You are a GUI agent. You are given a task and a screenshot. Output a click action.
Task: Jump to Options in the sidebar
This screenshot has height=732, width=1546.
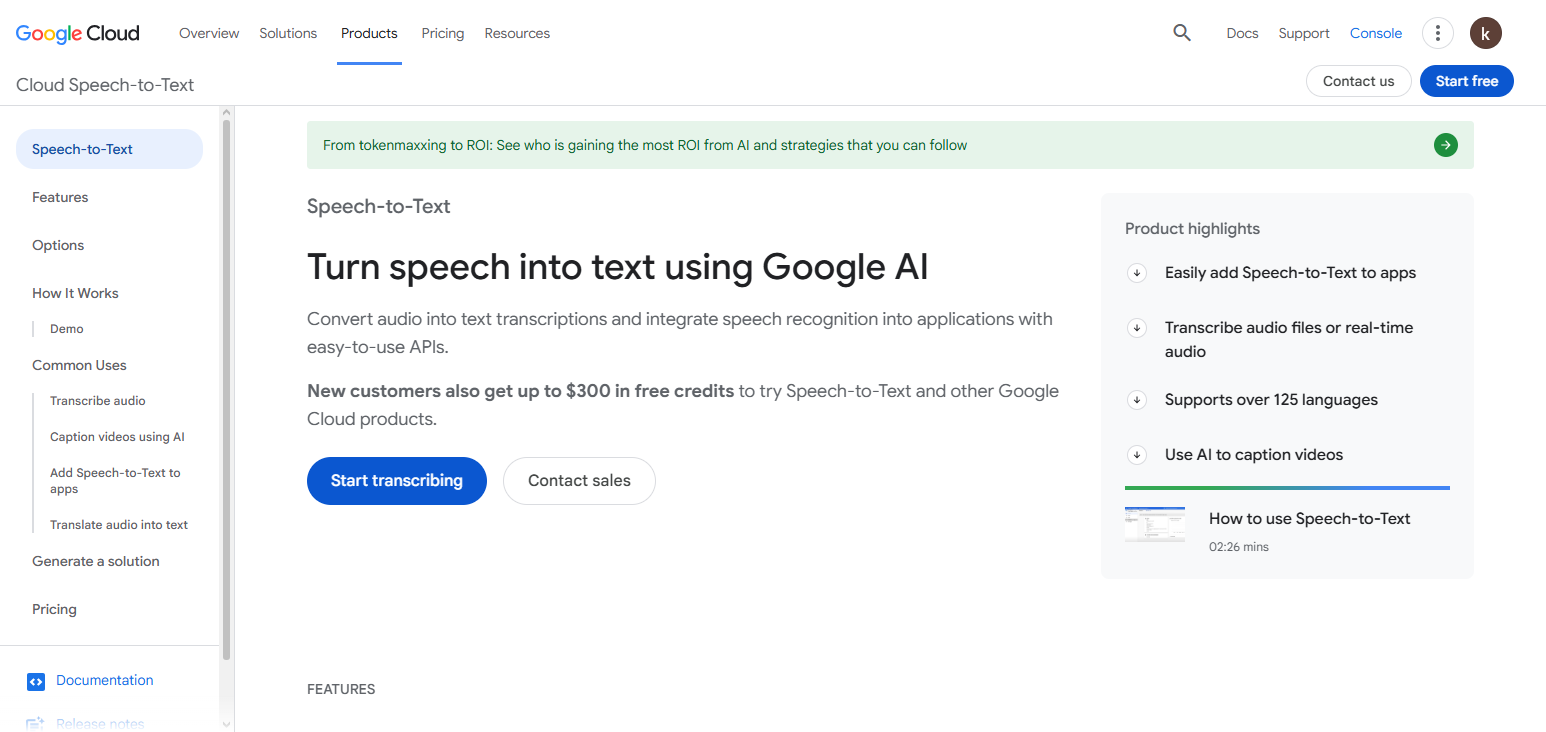point(58,245)
